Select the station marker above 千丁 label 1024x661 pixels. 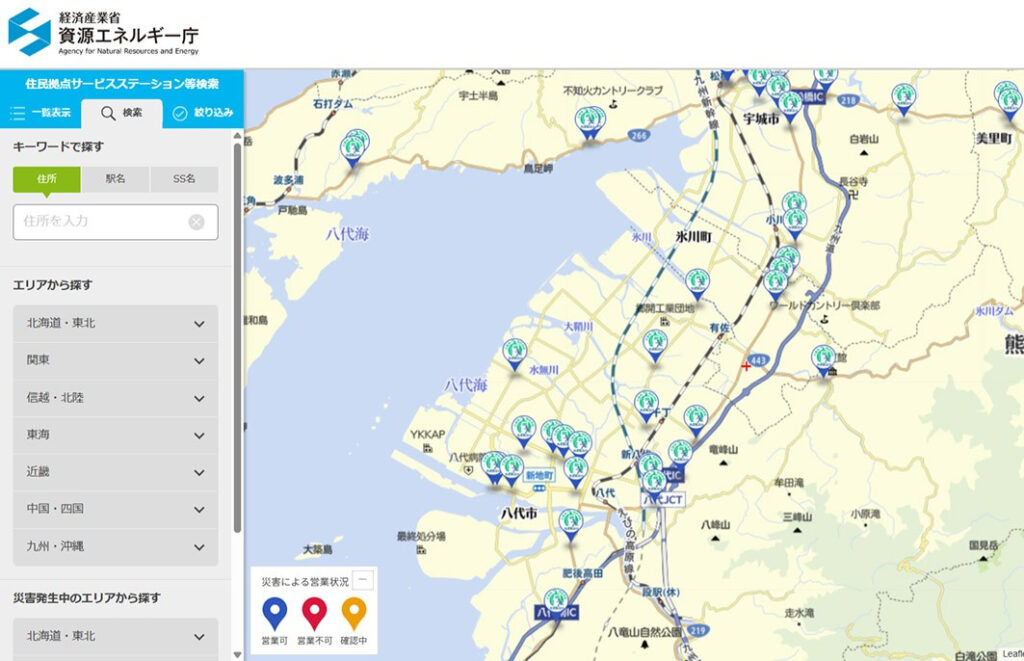pos(646,406)
